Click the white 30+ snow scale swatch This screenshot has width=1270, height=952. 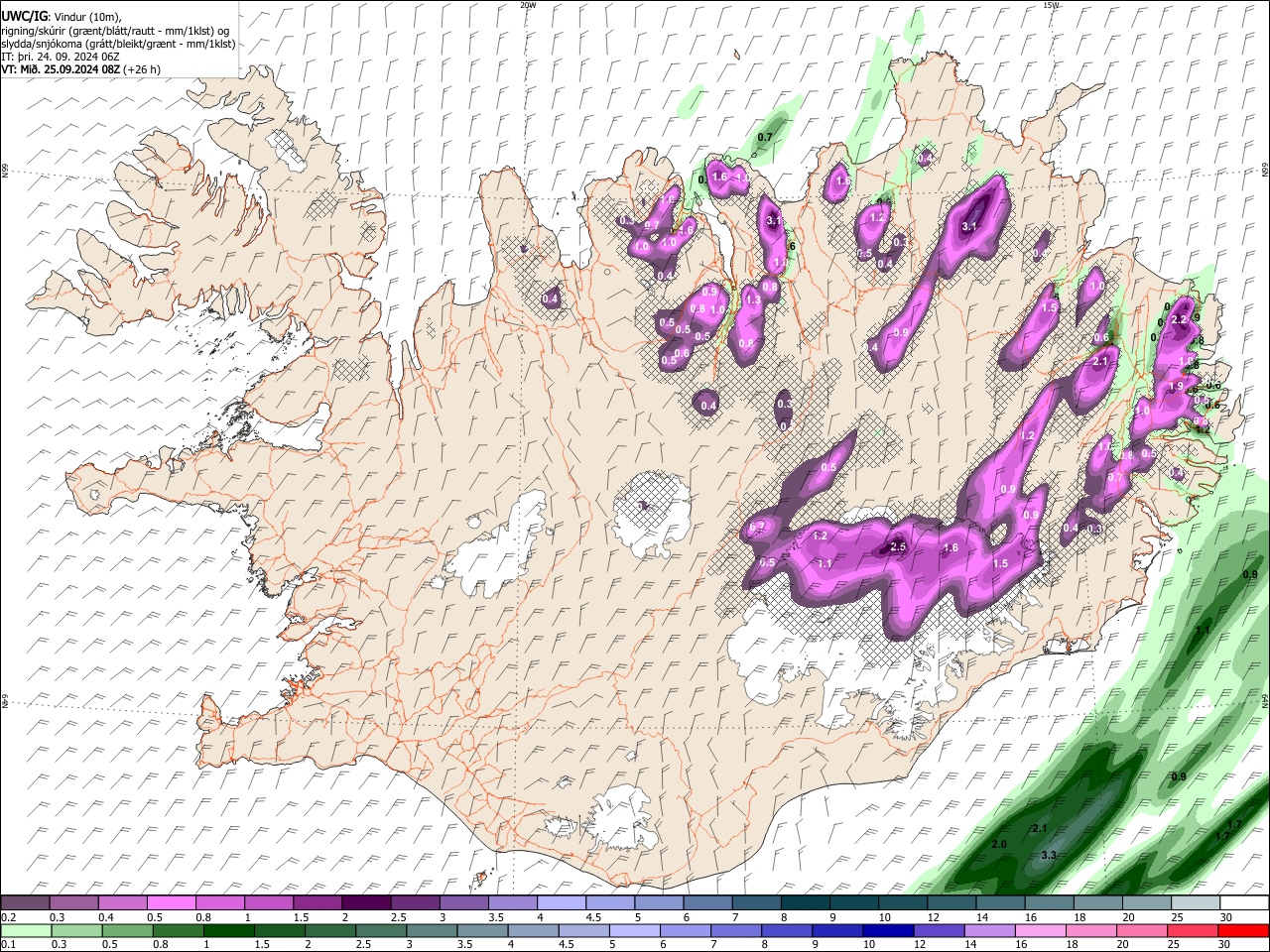[1244, 903]
